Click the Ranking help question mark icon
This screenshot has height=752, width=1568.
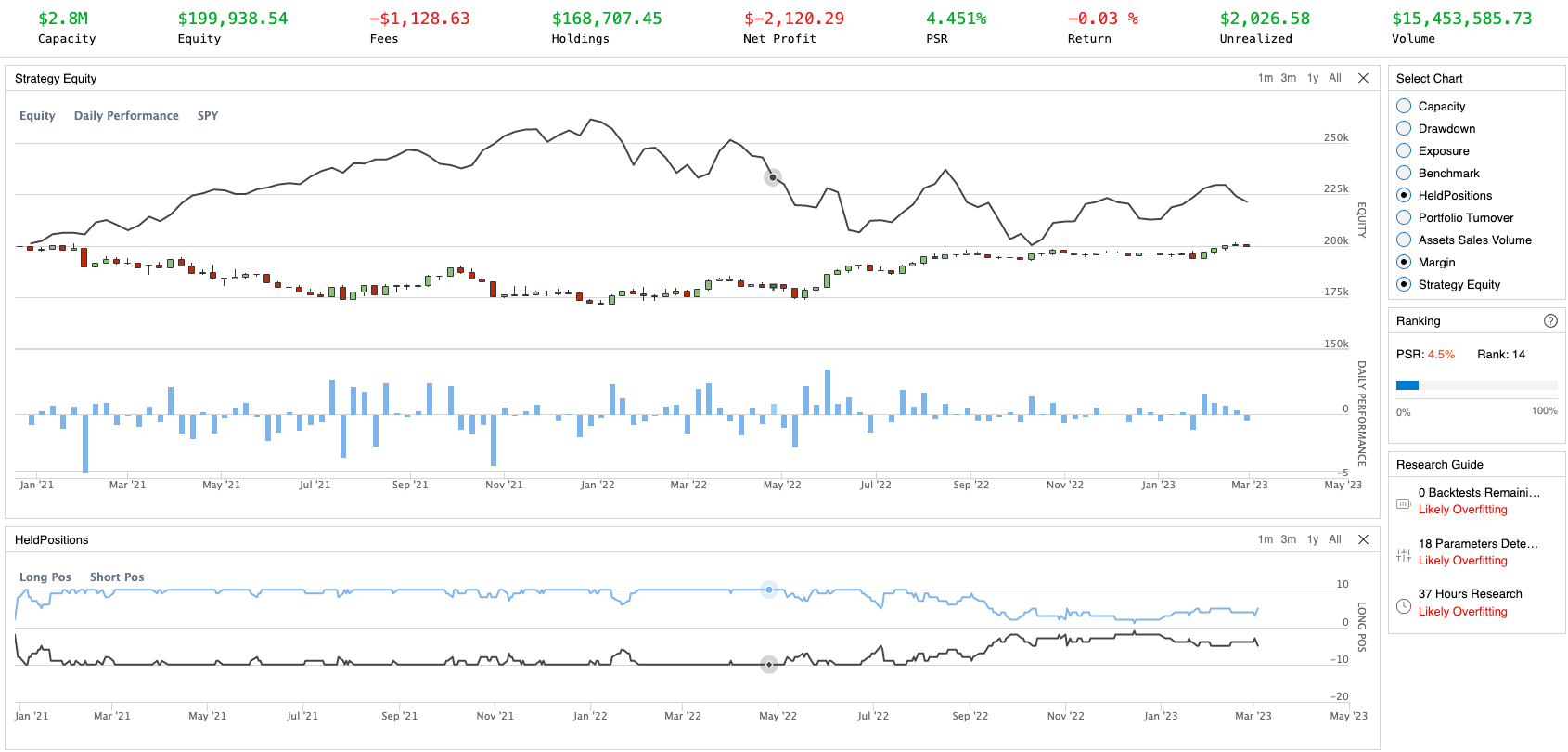(1550, 321)
